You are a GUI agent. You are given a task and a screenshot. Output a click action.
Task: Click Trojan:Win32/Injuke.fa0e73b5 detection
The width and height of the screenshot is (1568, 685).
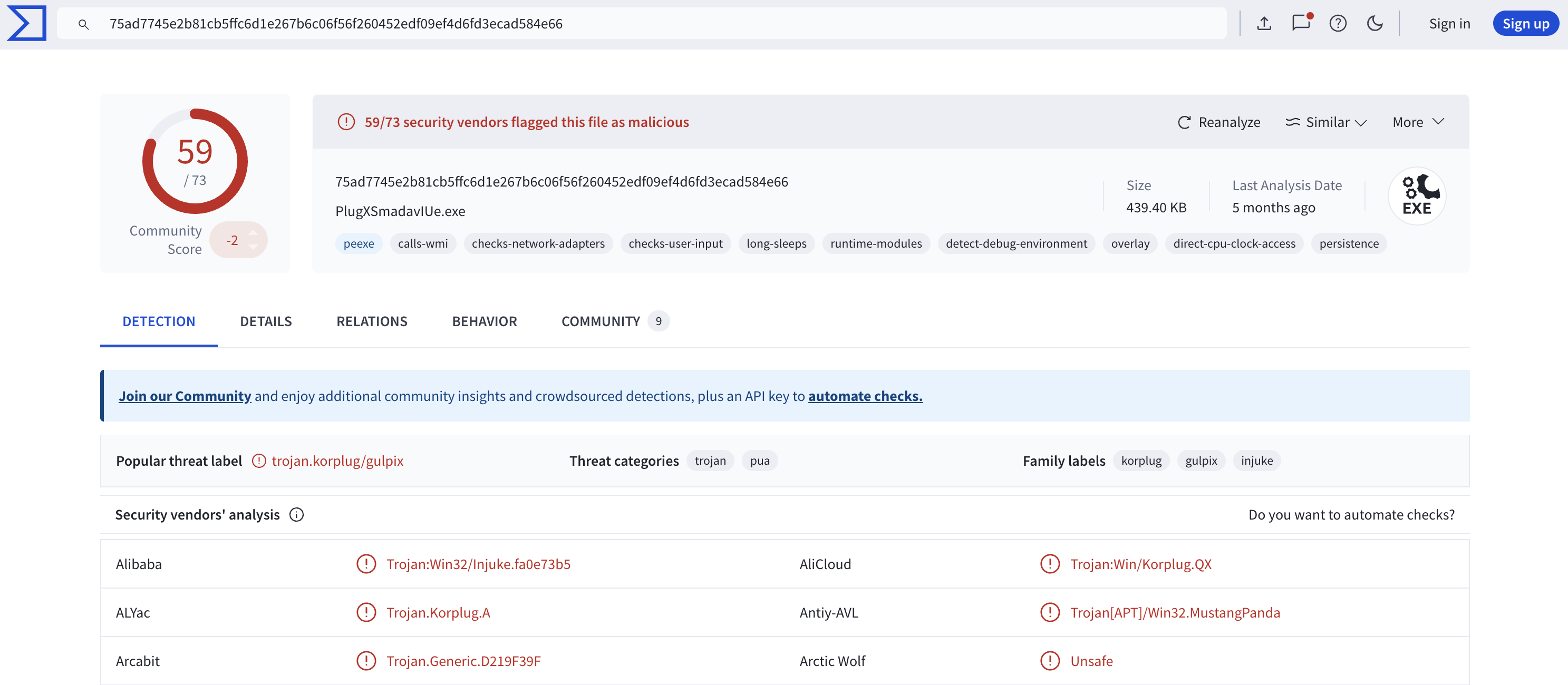coord(478,564)
